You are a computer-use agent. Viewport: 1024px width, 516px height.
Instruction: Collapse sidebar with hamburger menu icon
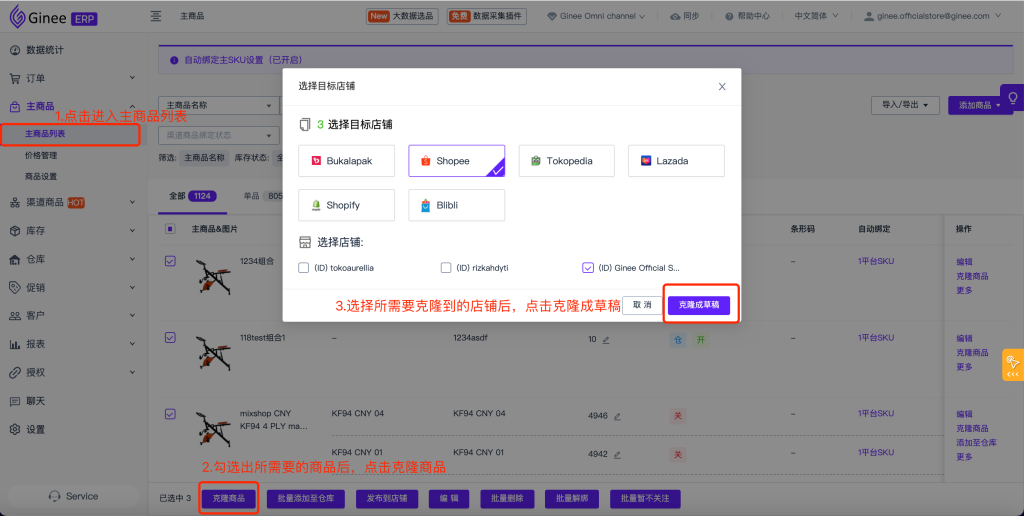coord(155,16)
